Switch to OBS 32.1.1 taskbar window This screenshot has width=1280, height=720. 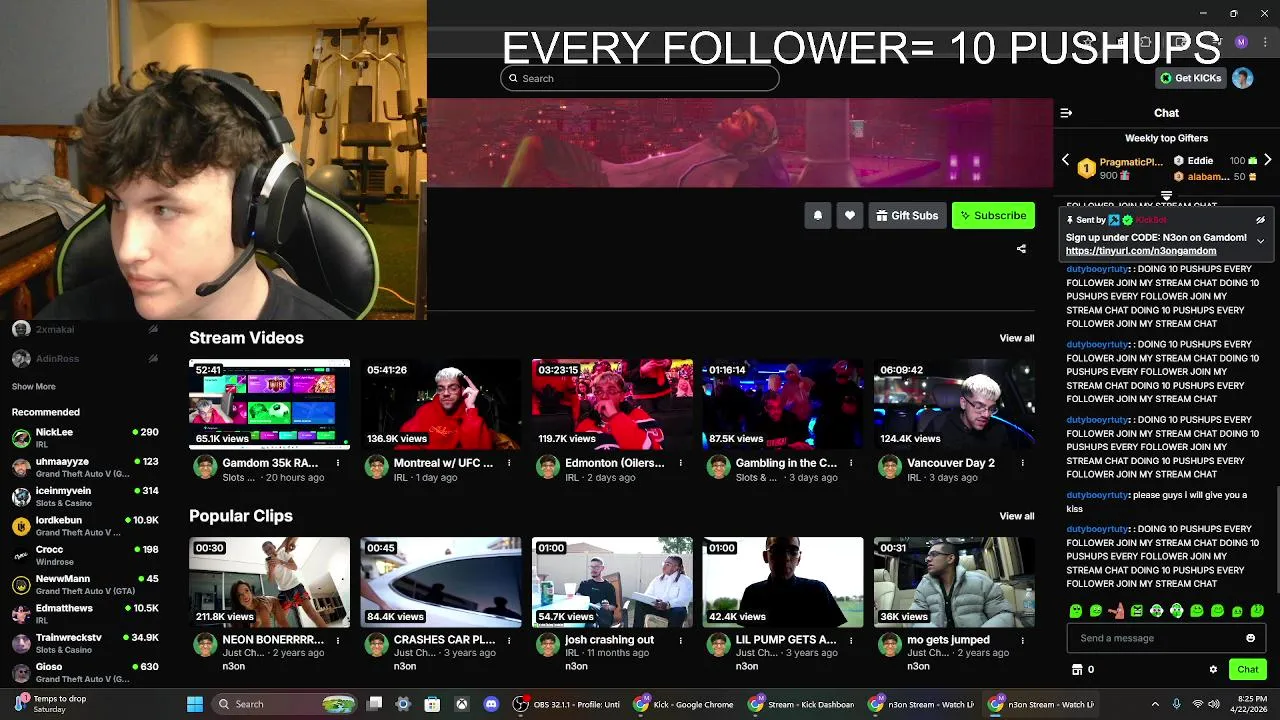pyautogui.click(x=566, y=704)
